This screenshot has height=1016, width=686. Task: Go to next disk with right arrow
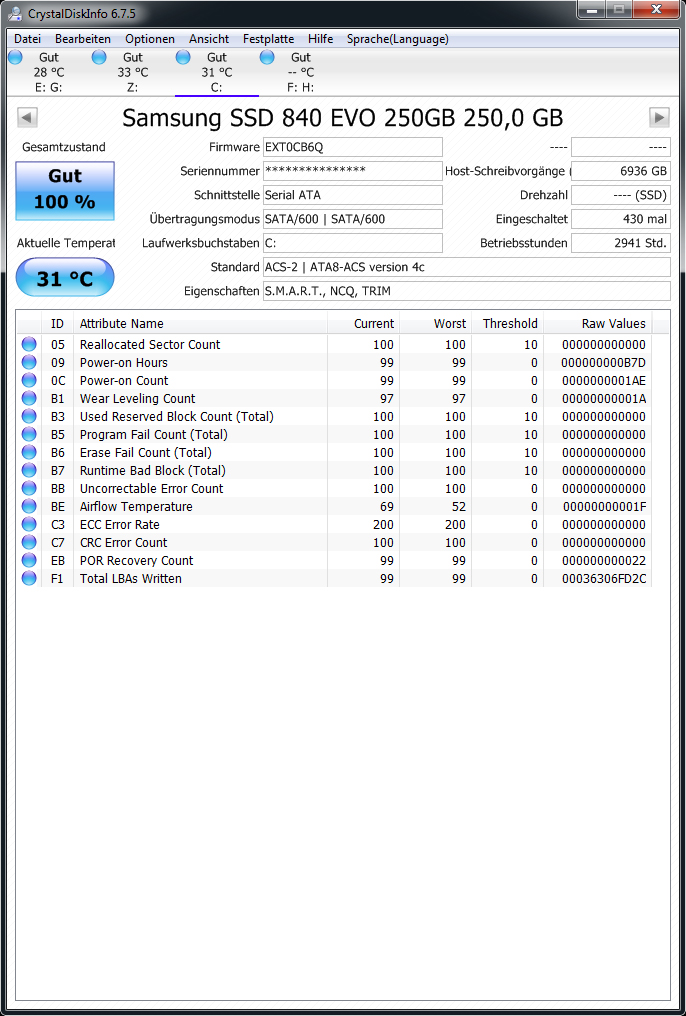[x=659, y=117]
